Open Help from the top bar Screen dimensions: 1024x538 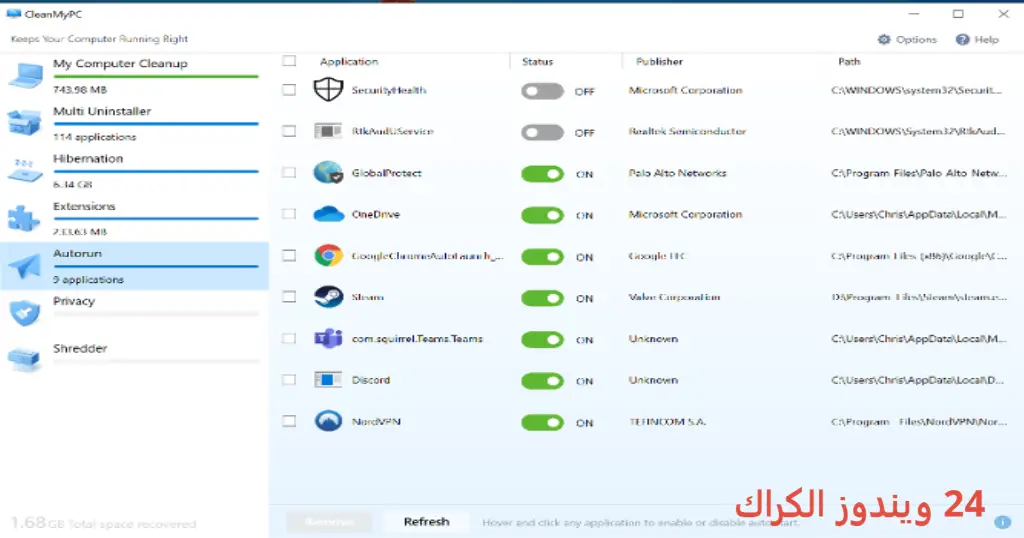(978, 39)
